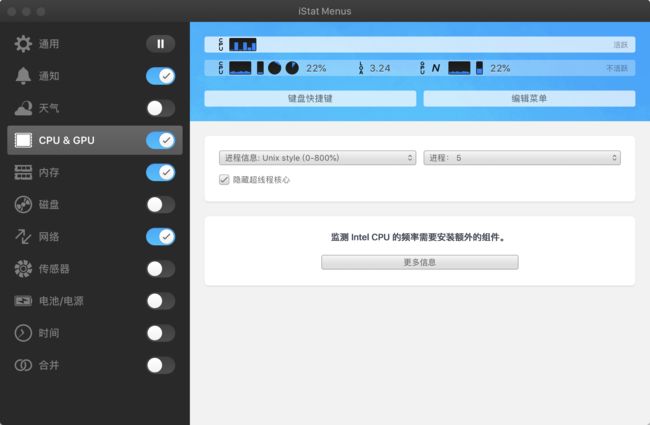This screenshot has height=425, width=650.
Task: Click the gear icon for 通用
Action: (23, 44)
